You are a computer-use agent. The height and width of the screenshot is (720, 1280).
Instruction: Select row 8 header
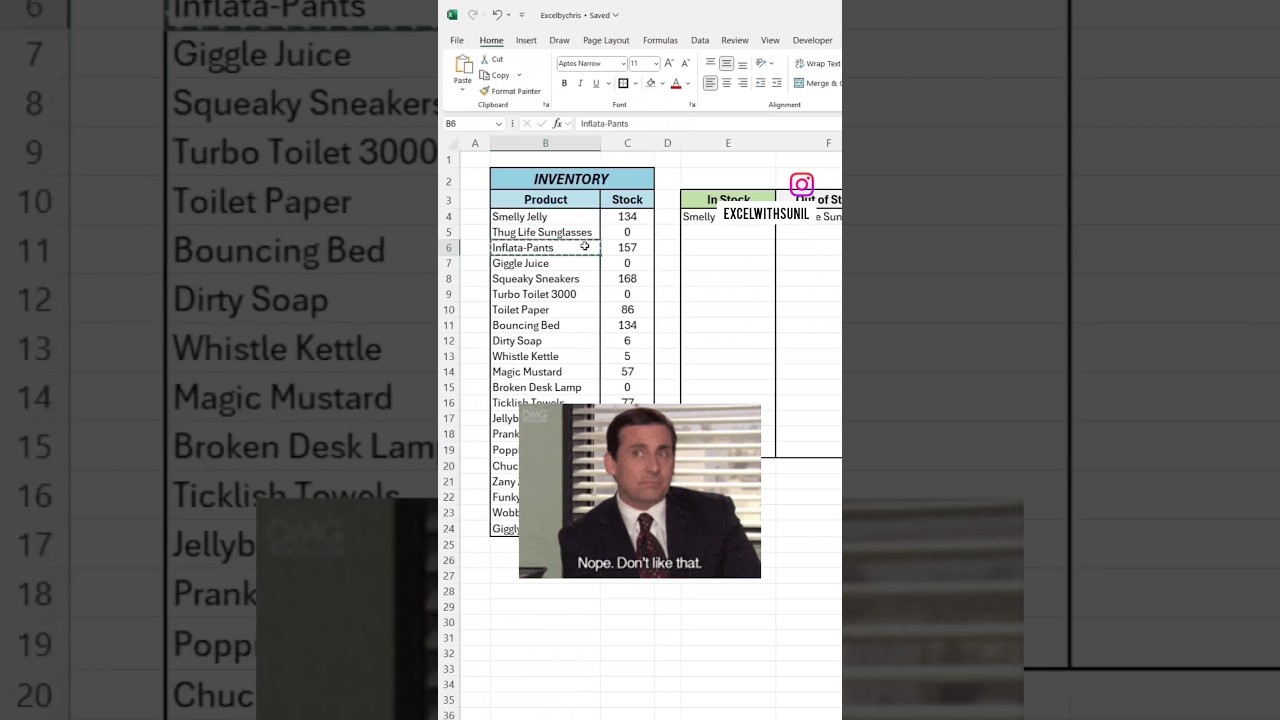pyautogui.click(x=449, y=279)
